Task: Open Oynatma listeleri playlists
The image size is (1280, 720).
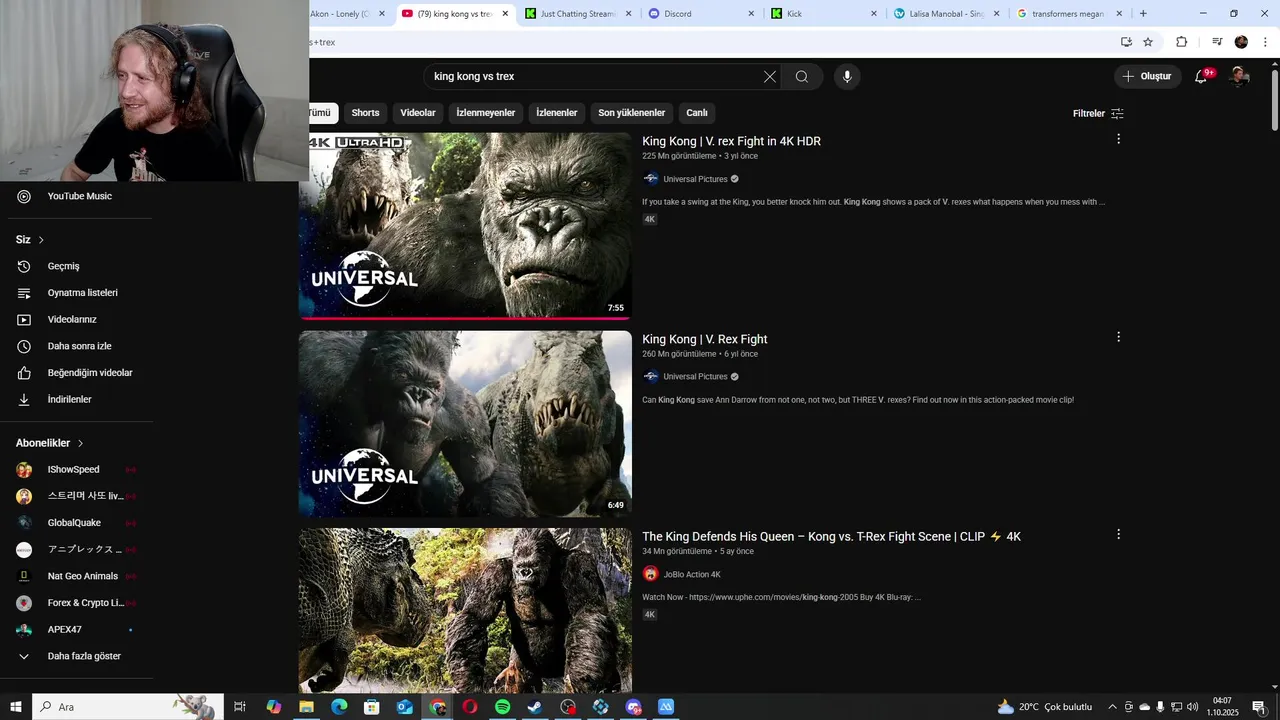Action: [80, 293]
